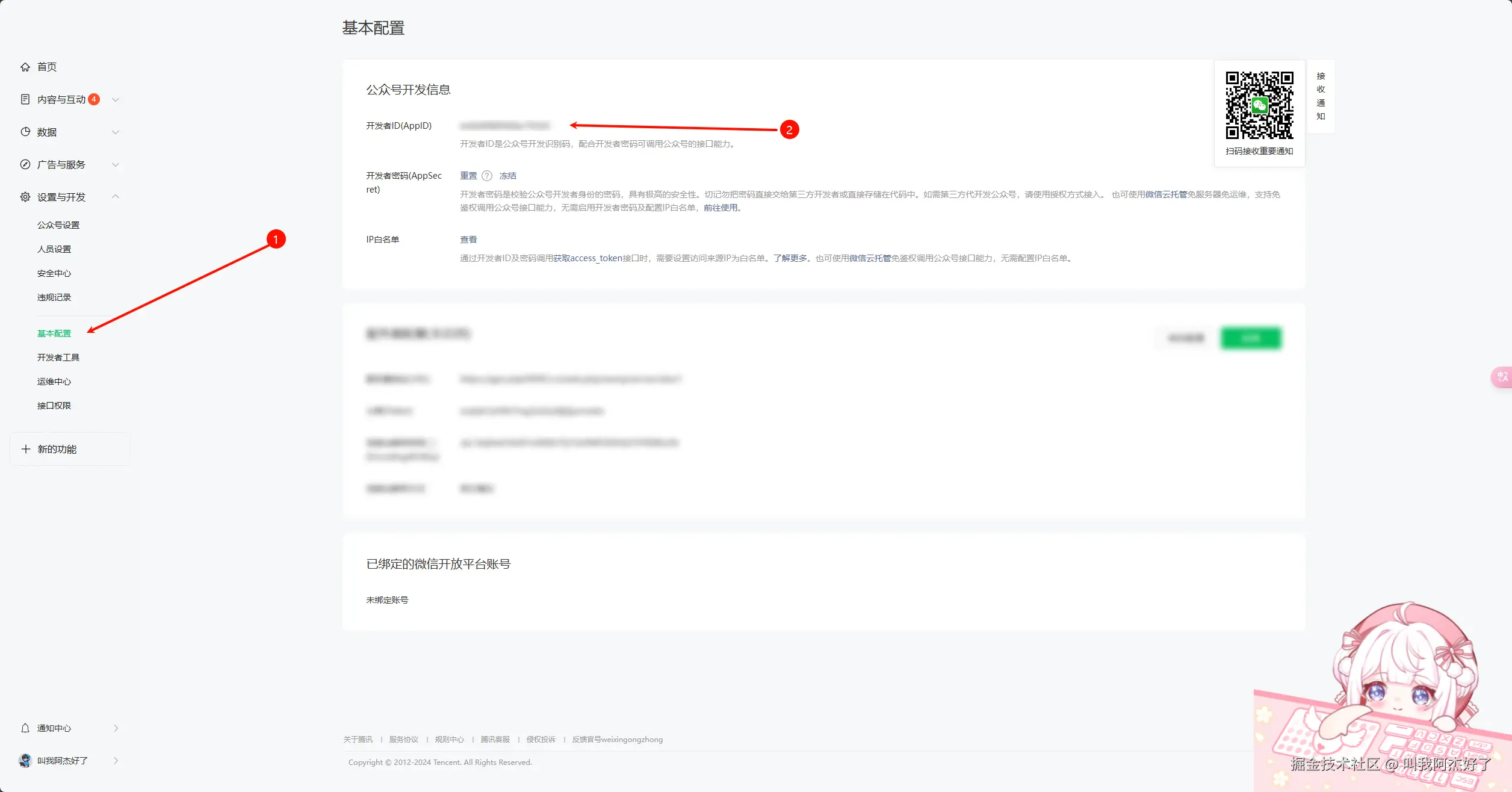Screen dimensions: 1512x792
Task: Click the pie chart icon for 数据
Action: [25, 132]
